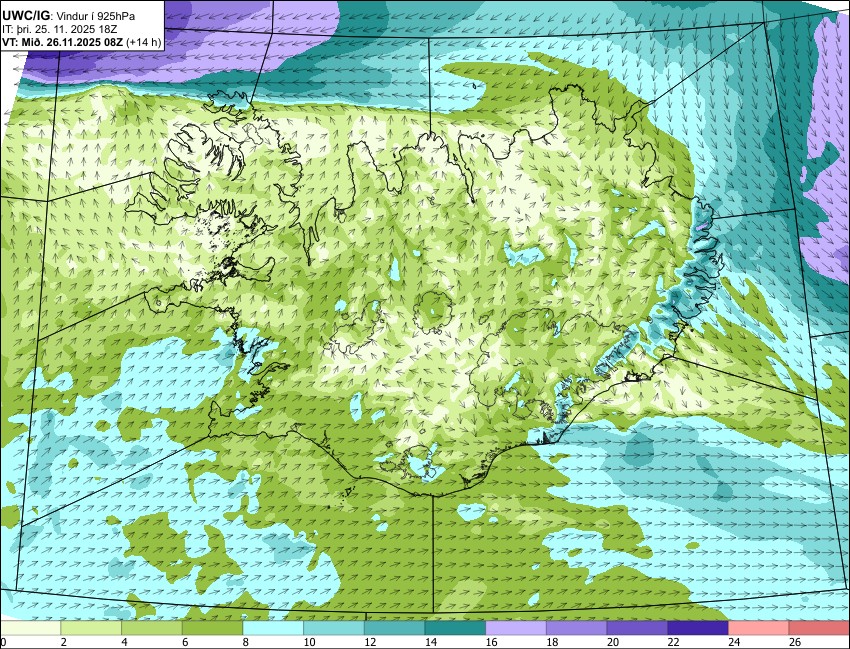Click the pale yellow 0–2 legend swatch
Viewport: 850px width, 649px height.
point(30,628)
